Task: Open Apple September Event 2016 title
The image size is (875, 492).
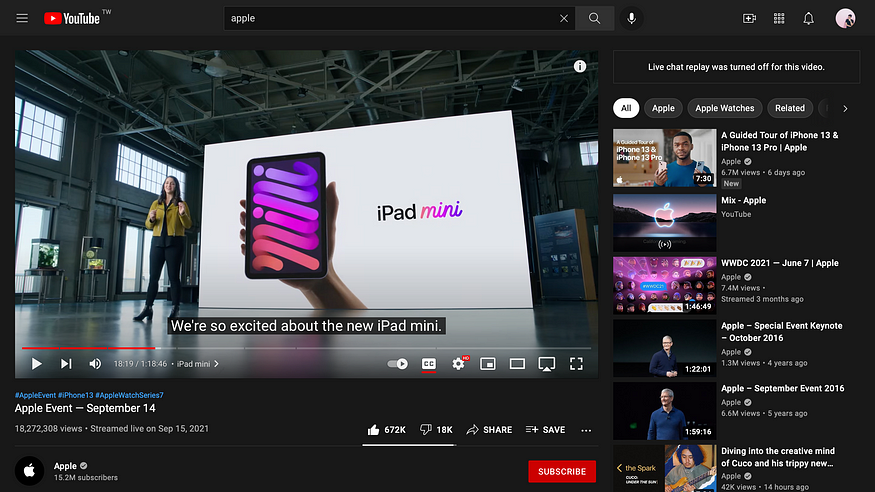Action: tap(782, 388)
